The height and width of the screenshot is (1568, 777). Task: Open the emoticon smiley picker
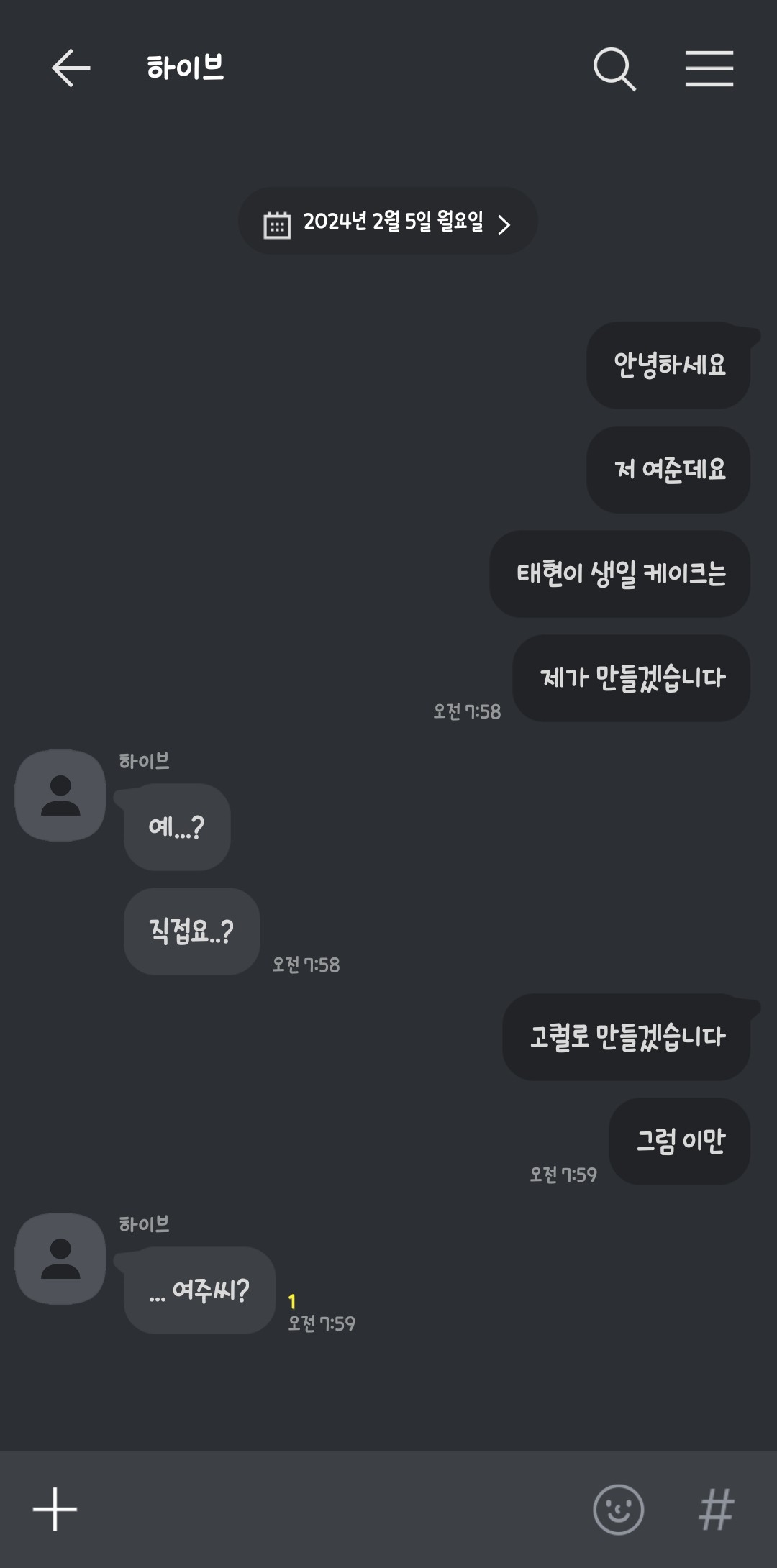point(618,1509)
